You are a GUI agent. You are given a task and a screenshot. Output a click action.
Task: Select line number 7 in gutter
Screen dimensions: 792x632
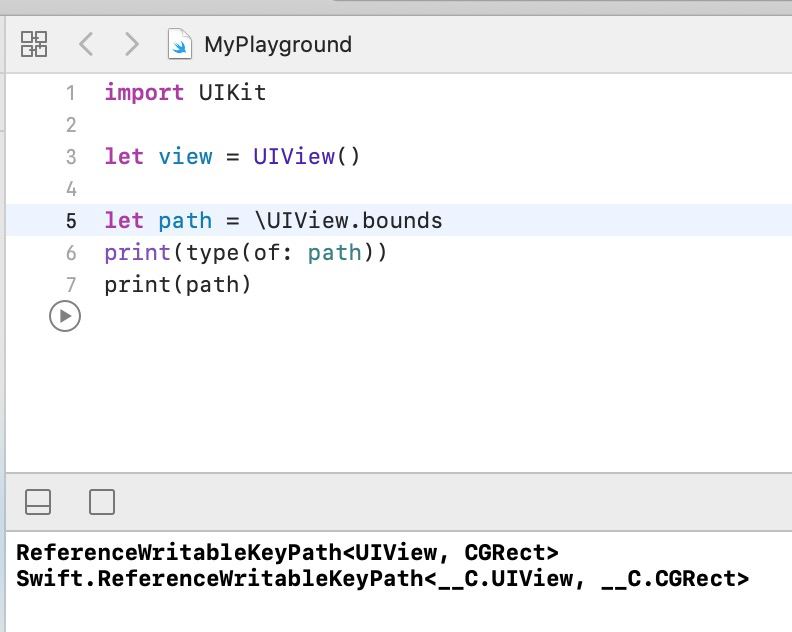click(71, 285)
